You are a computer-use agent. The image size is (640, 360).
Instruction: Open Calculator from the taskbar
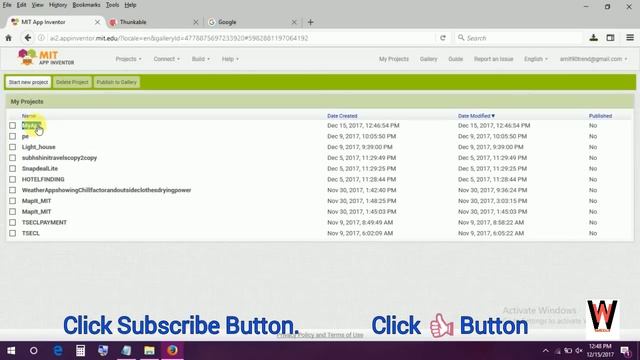(80, 350)
